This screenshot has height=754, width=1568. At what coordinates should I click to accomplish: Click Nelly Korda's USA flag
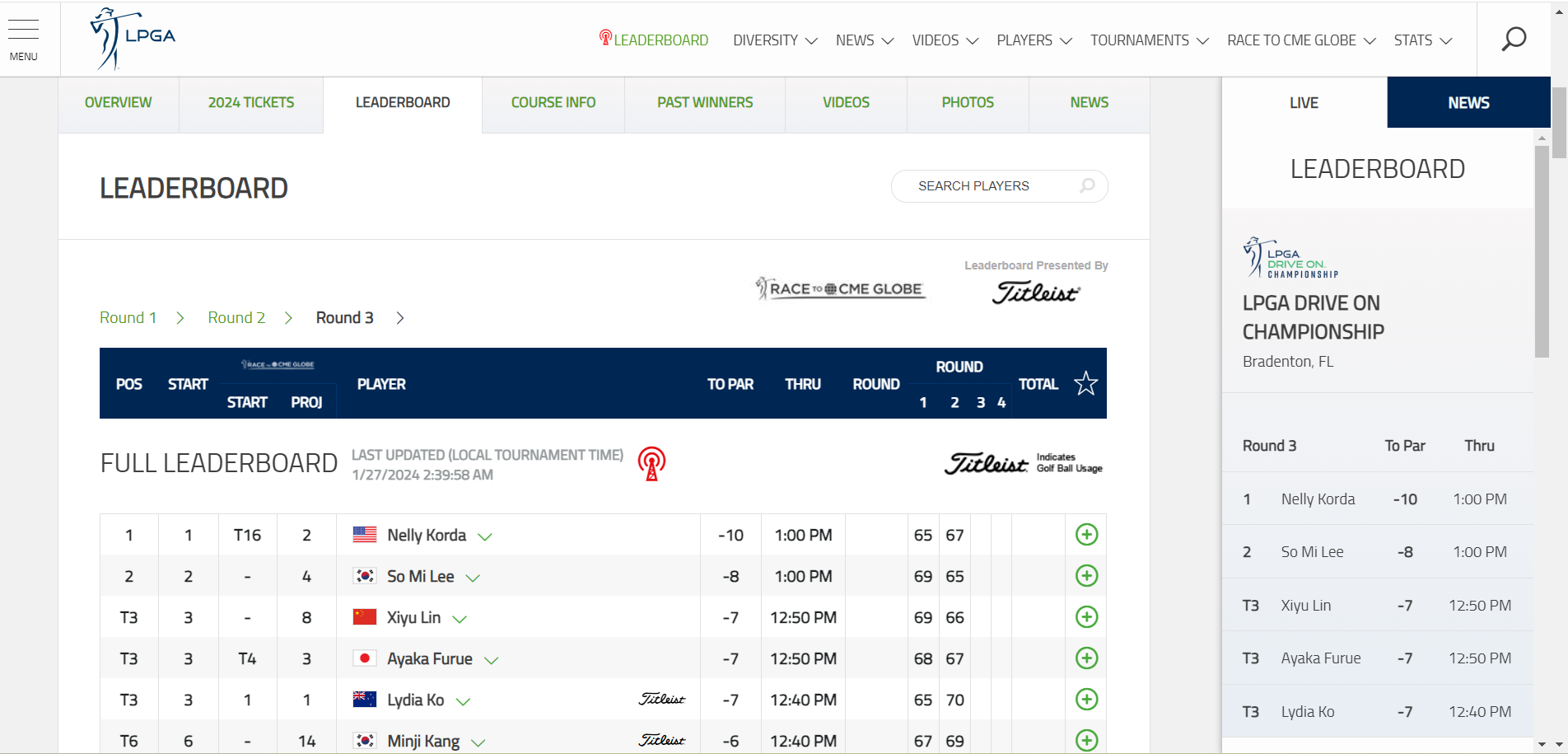pyautogui.click(x=365, y=534)
